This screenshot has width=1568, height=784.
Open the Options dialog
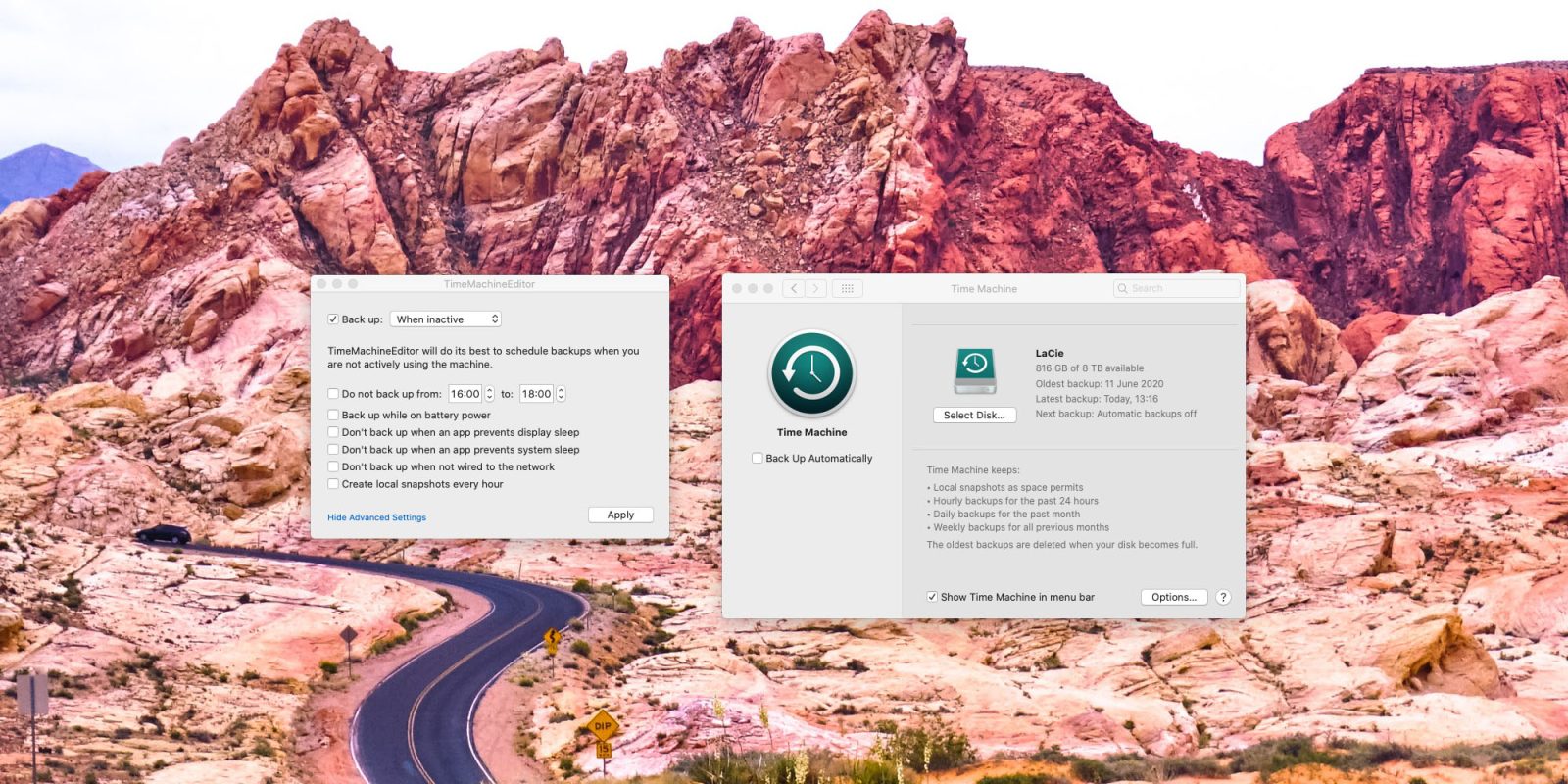pyautogui.click(x=1173, y=597)
